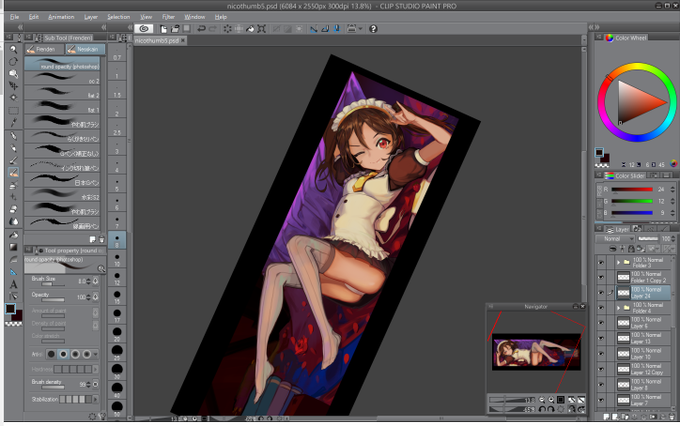The image size is (680, 426).
Task: Create new raster layer icon
Action: point(607,416)
